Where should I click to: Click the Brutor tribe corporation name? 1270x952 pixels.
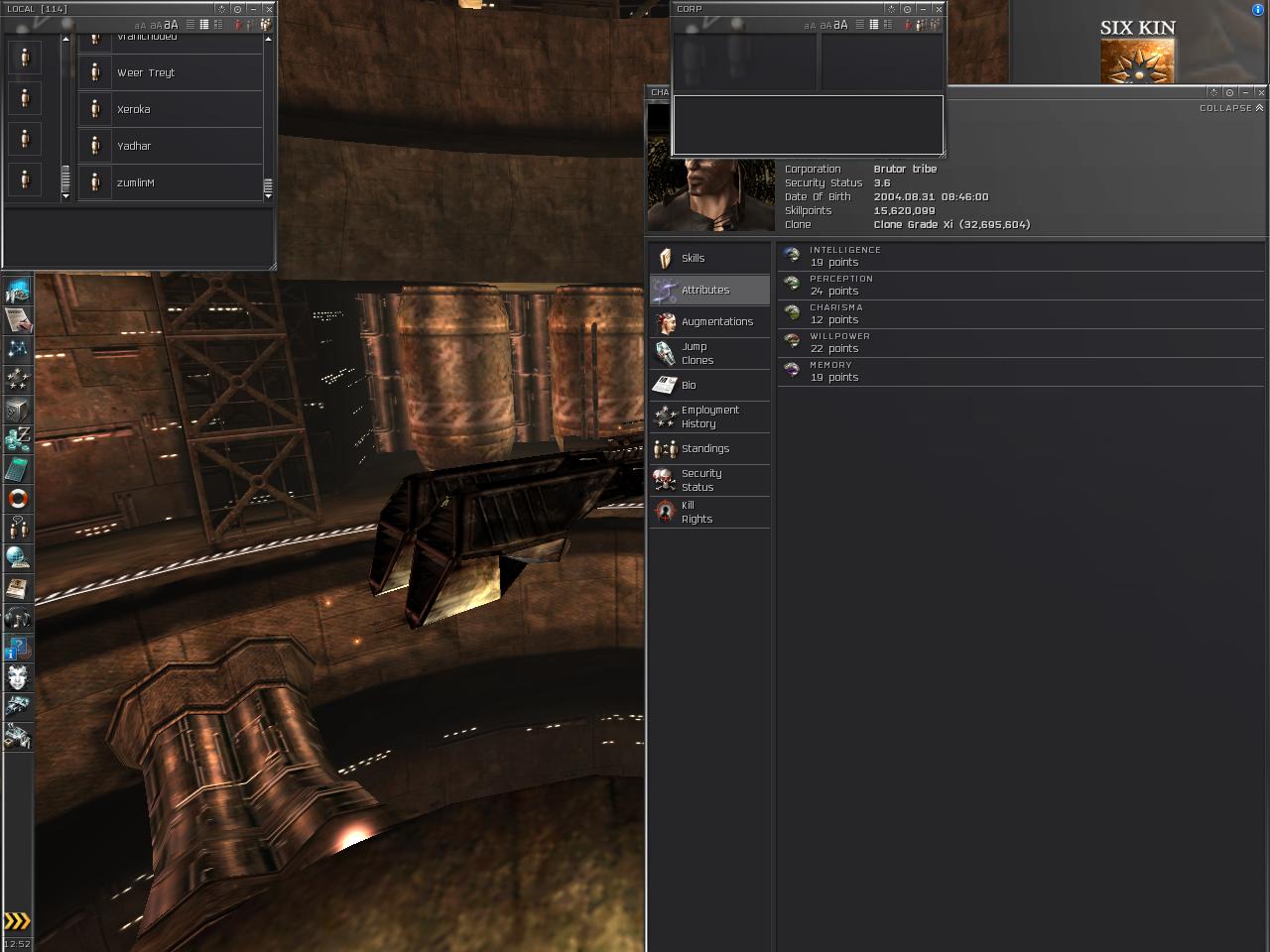coord(905,170)
